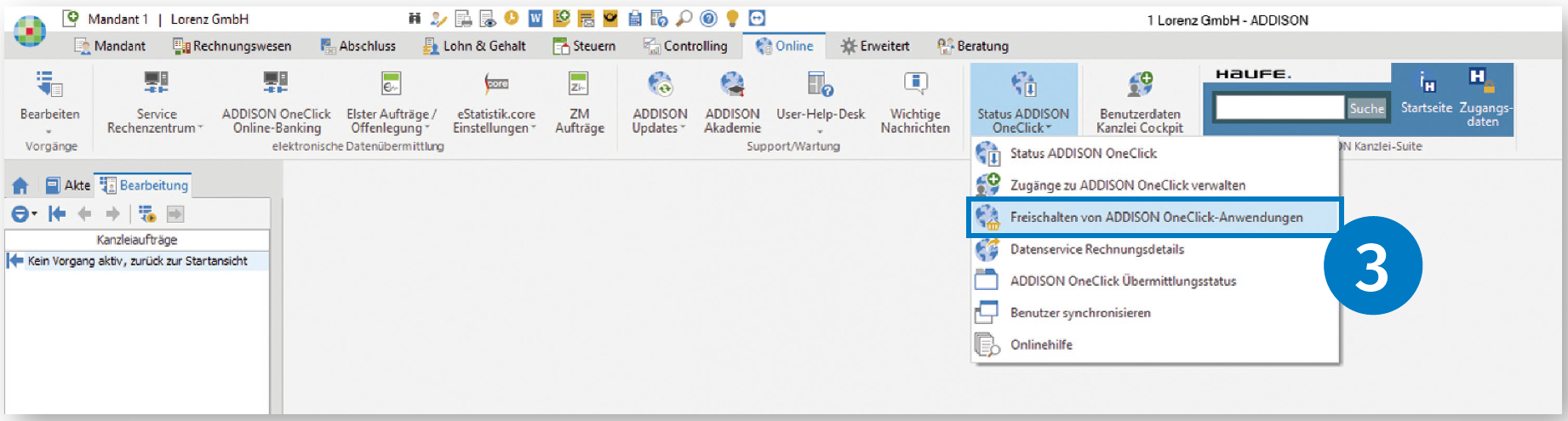Open the Rechnungswesen ribbon tab
1568x421 pixels.
(x=232, y=46)
